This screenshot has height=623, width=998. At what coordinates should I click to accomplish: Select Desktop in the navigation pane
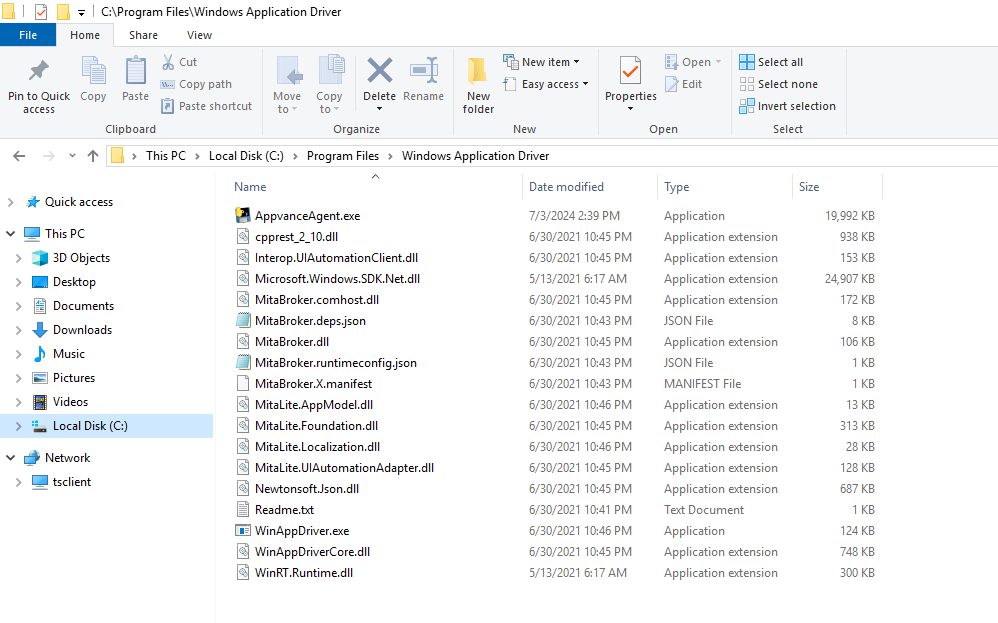74,282
